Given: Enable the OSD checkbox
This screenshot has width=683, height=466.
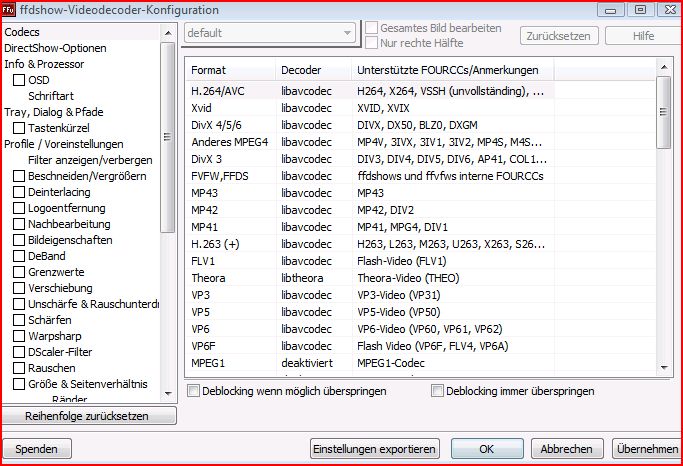Looking at the screenshot, I should pyautogui.click(x=19, y=80).
